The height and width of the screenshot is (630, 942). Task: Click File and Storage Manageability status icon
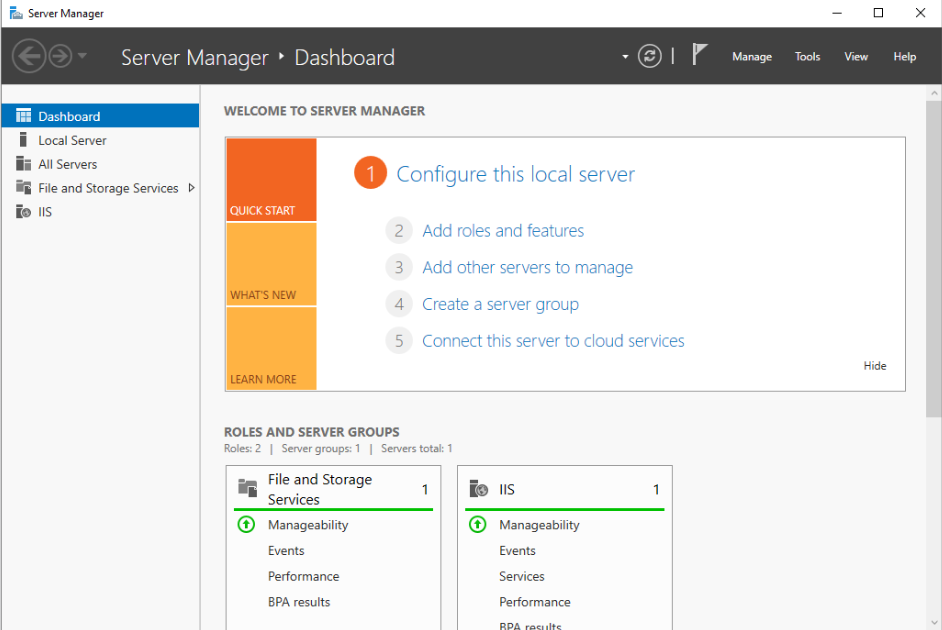tap(246, 524)
